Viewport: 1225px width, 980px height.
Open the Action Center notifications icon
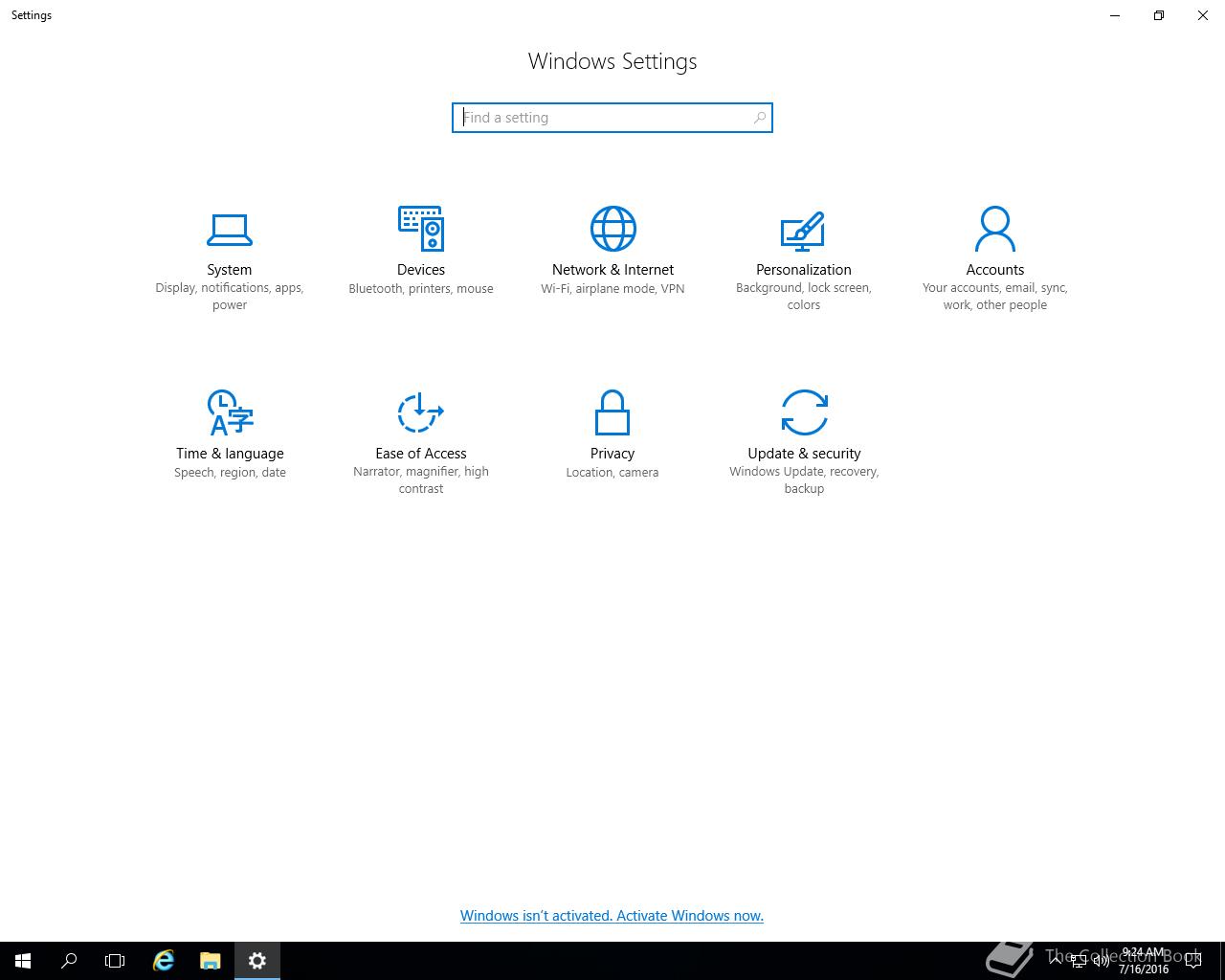[1193, 961]
